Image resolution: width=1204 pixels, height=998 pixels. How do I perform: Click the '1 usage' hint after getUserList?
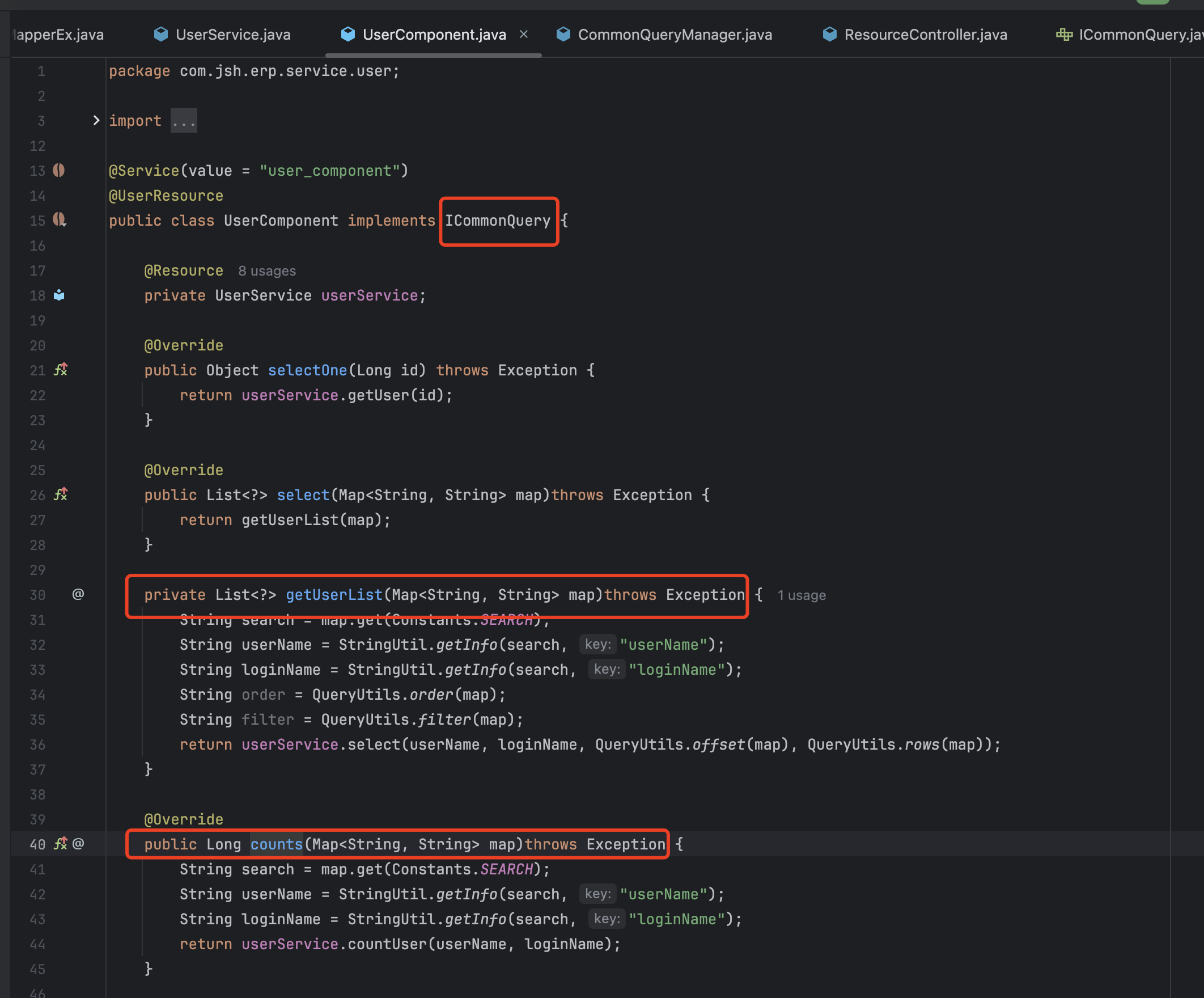pos(802,595)
